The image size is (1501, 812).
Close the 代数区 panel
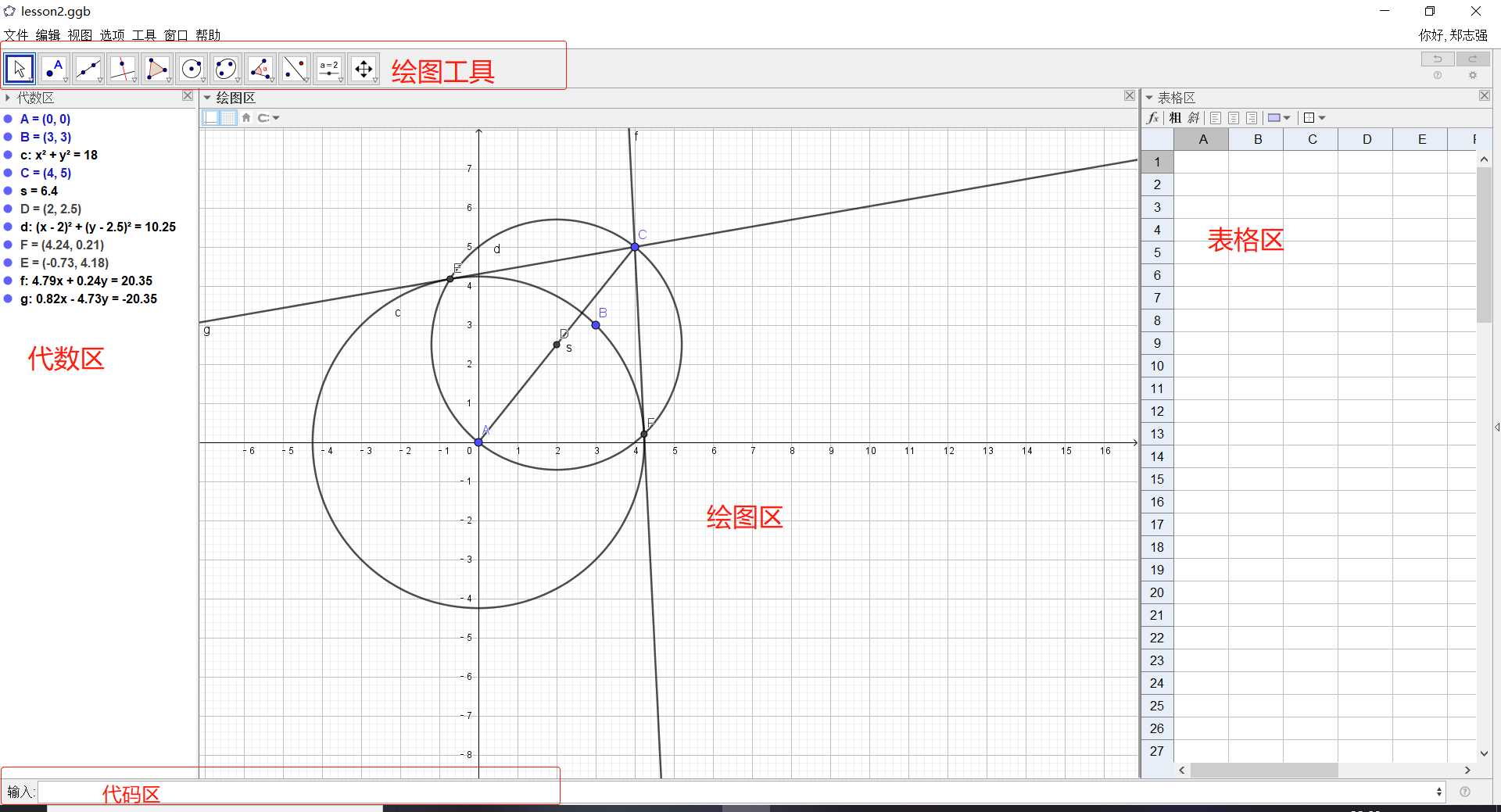[x=188, y=95]
